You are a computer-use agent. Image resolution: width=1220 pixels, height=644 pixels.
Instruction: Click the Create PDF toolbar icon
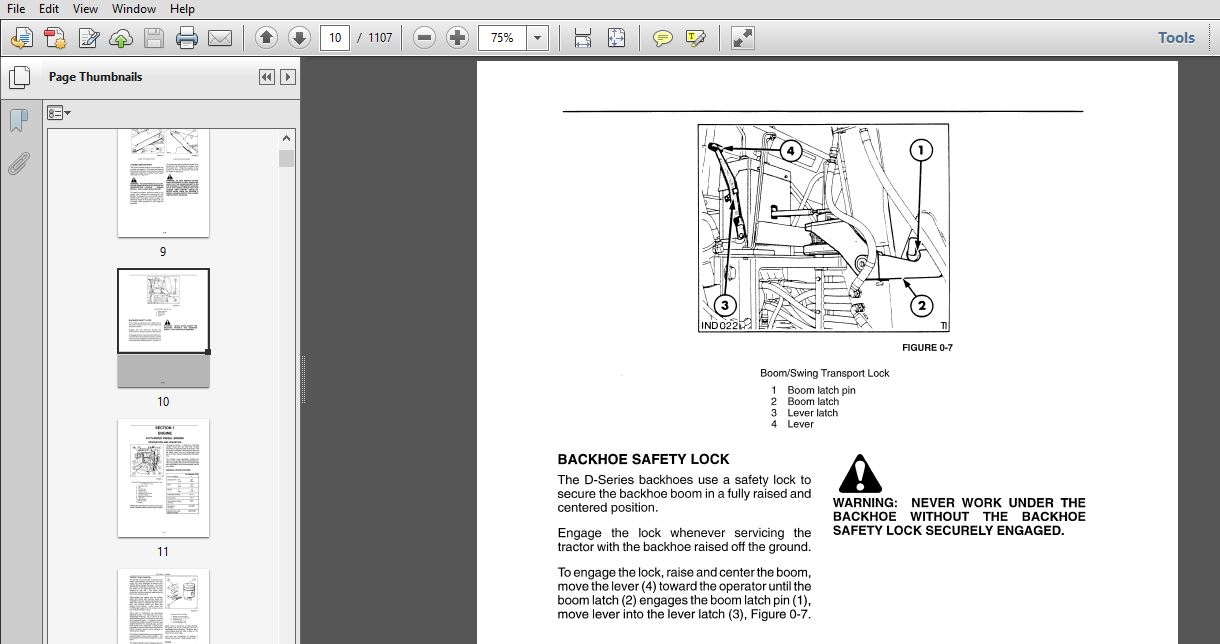tap(54, 38)
